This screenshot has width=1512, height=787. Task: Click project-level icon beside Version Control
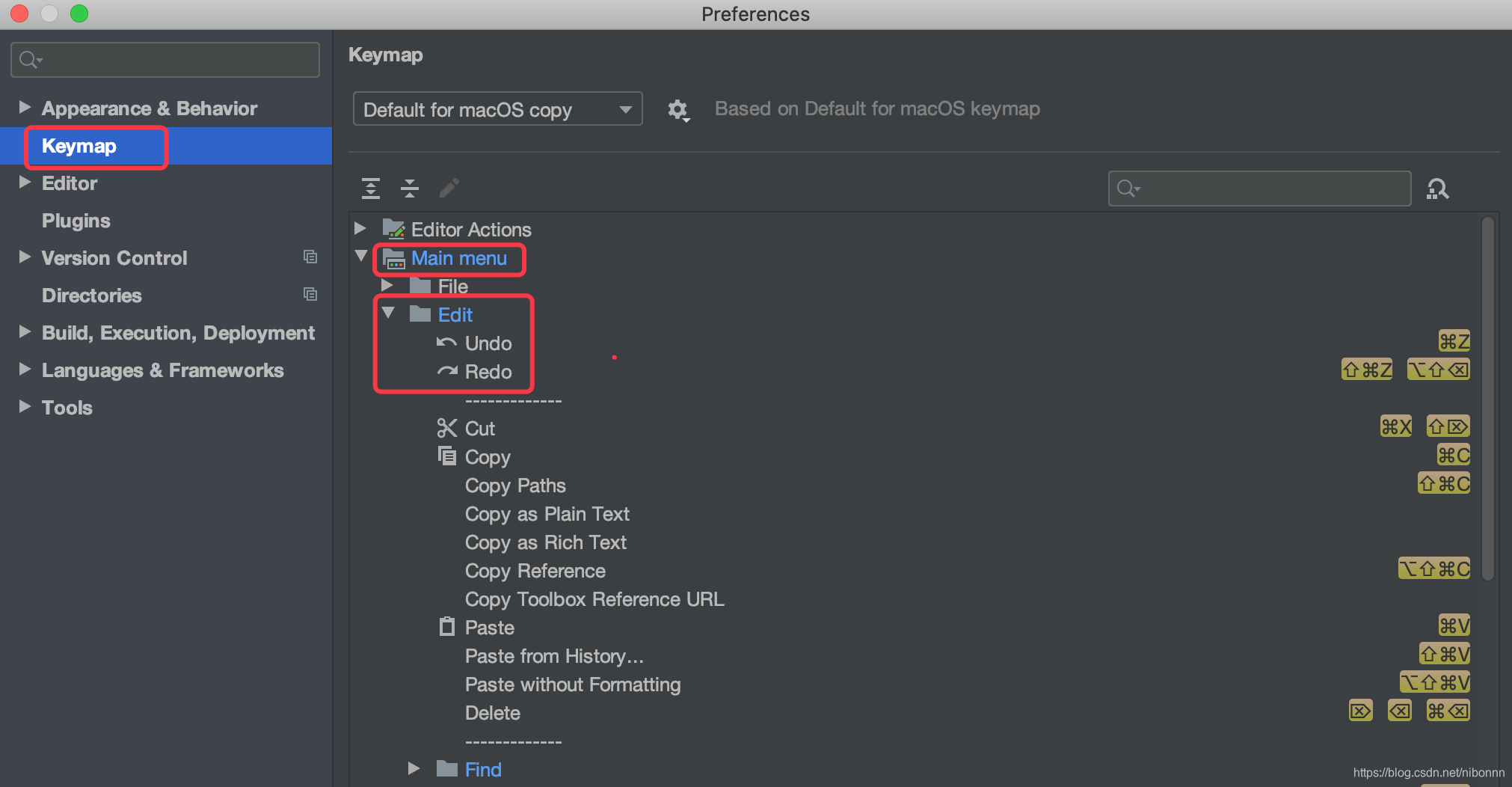click(x=310, y=257)
